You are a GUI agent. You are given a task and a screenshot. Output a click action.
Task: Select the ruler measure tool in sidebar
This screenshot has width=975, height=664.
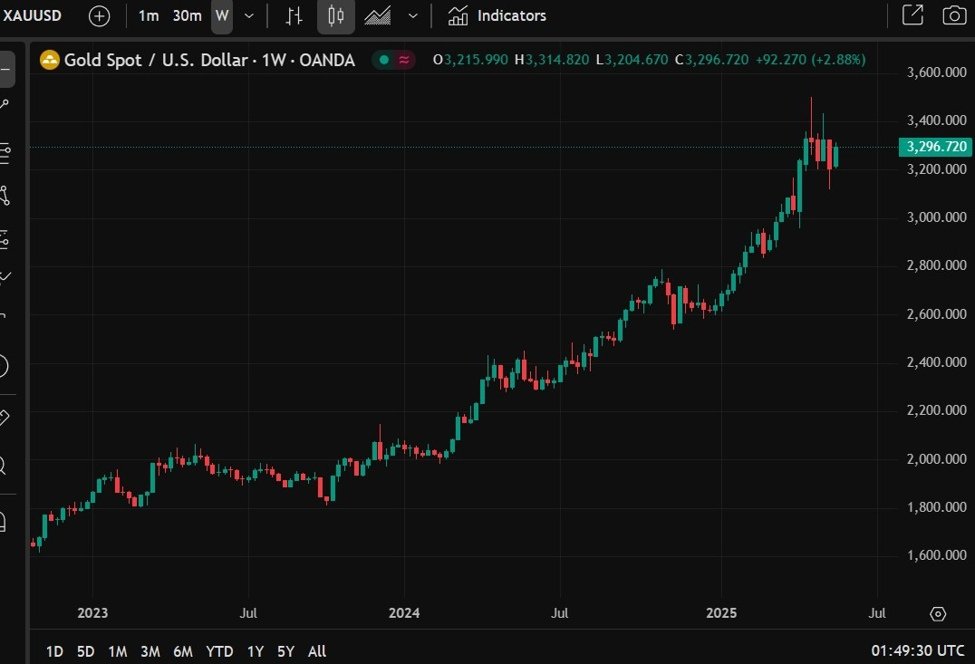pos(3,417)
